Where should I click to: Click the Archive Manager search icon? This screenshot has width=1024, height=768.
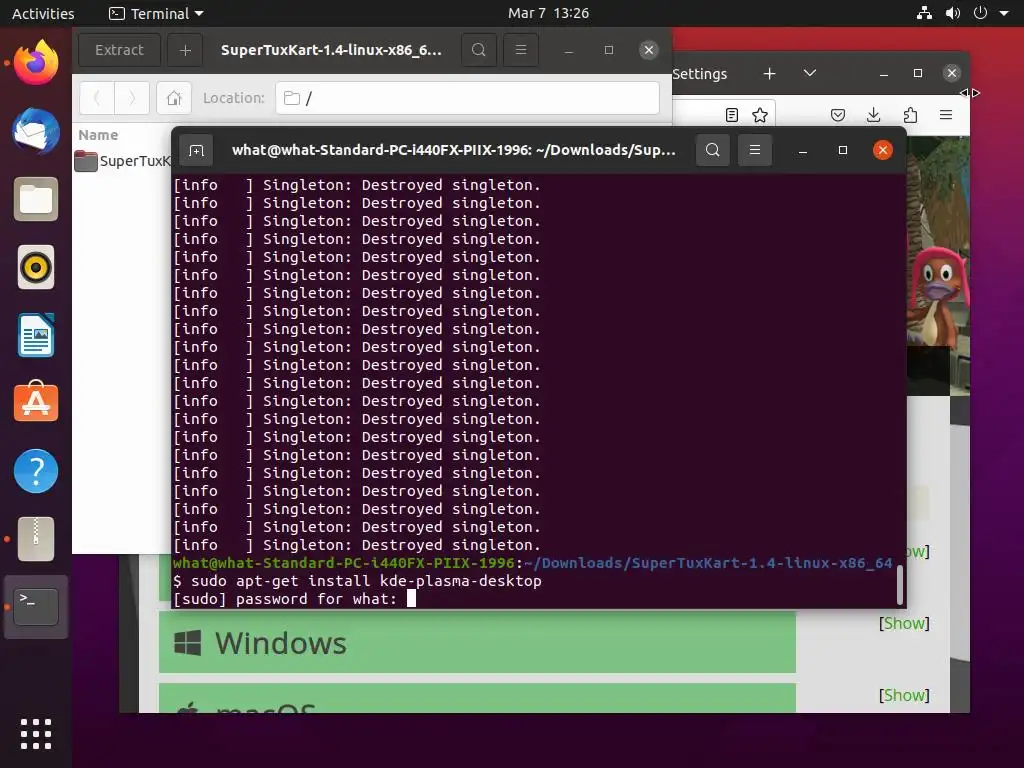pos(479,50)
